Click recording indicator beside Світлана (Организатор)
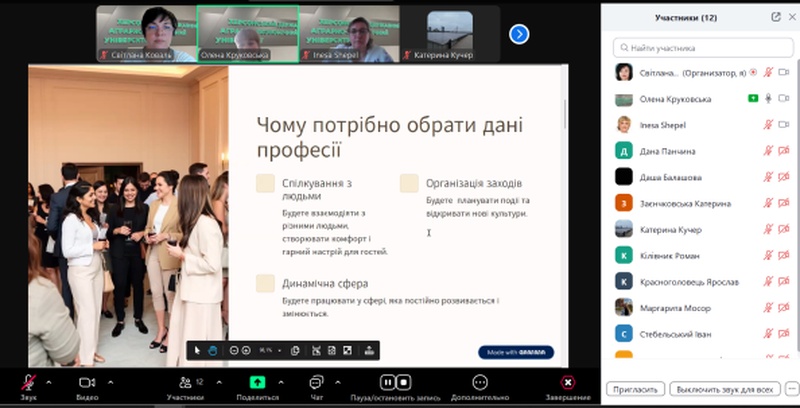The width and height of the screenshot is (800, 408). tap(754, 73)
